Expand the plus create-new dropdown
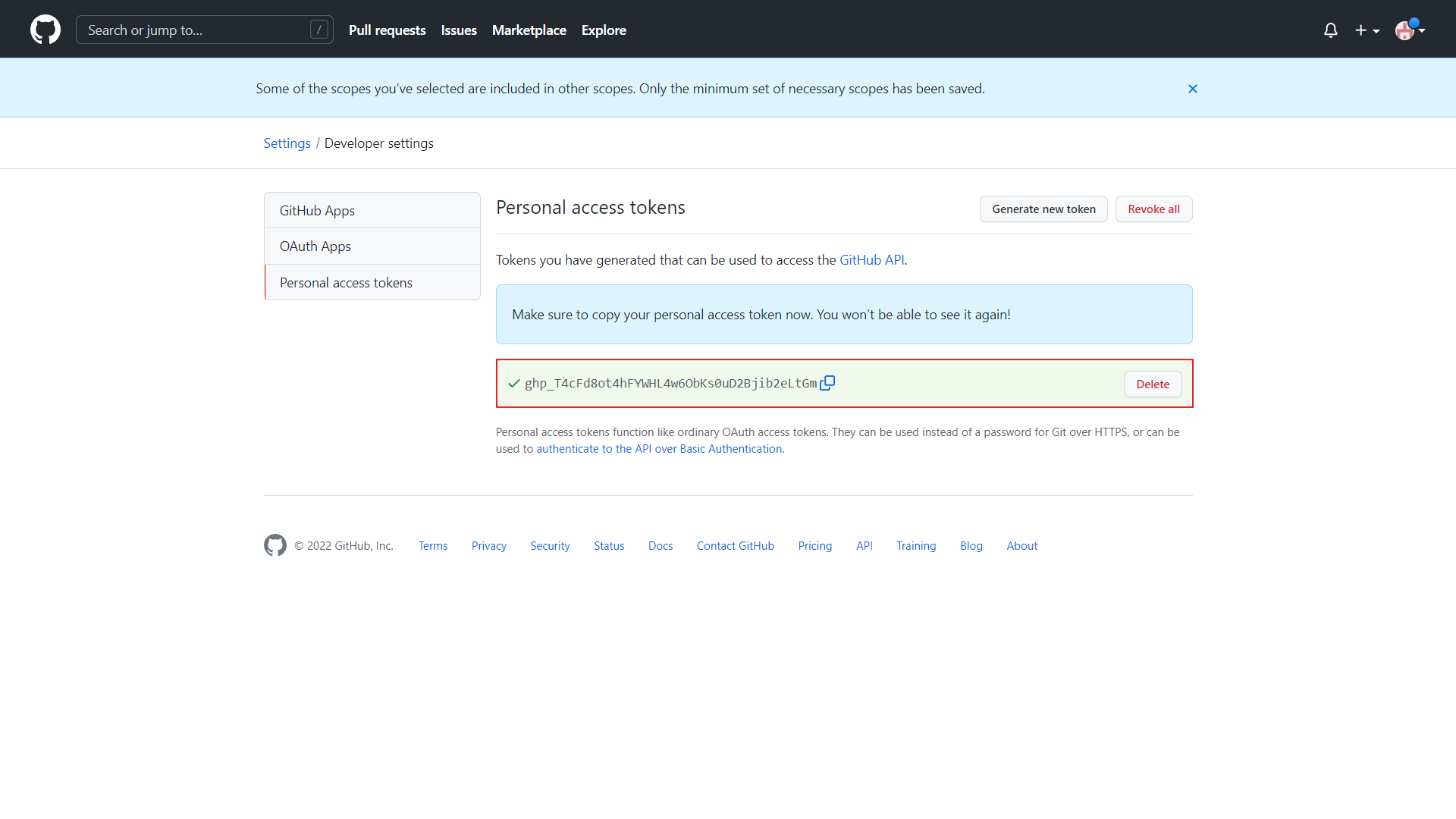This screenshot has height=819, width=1456. [x=1367, y=30]
